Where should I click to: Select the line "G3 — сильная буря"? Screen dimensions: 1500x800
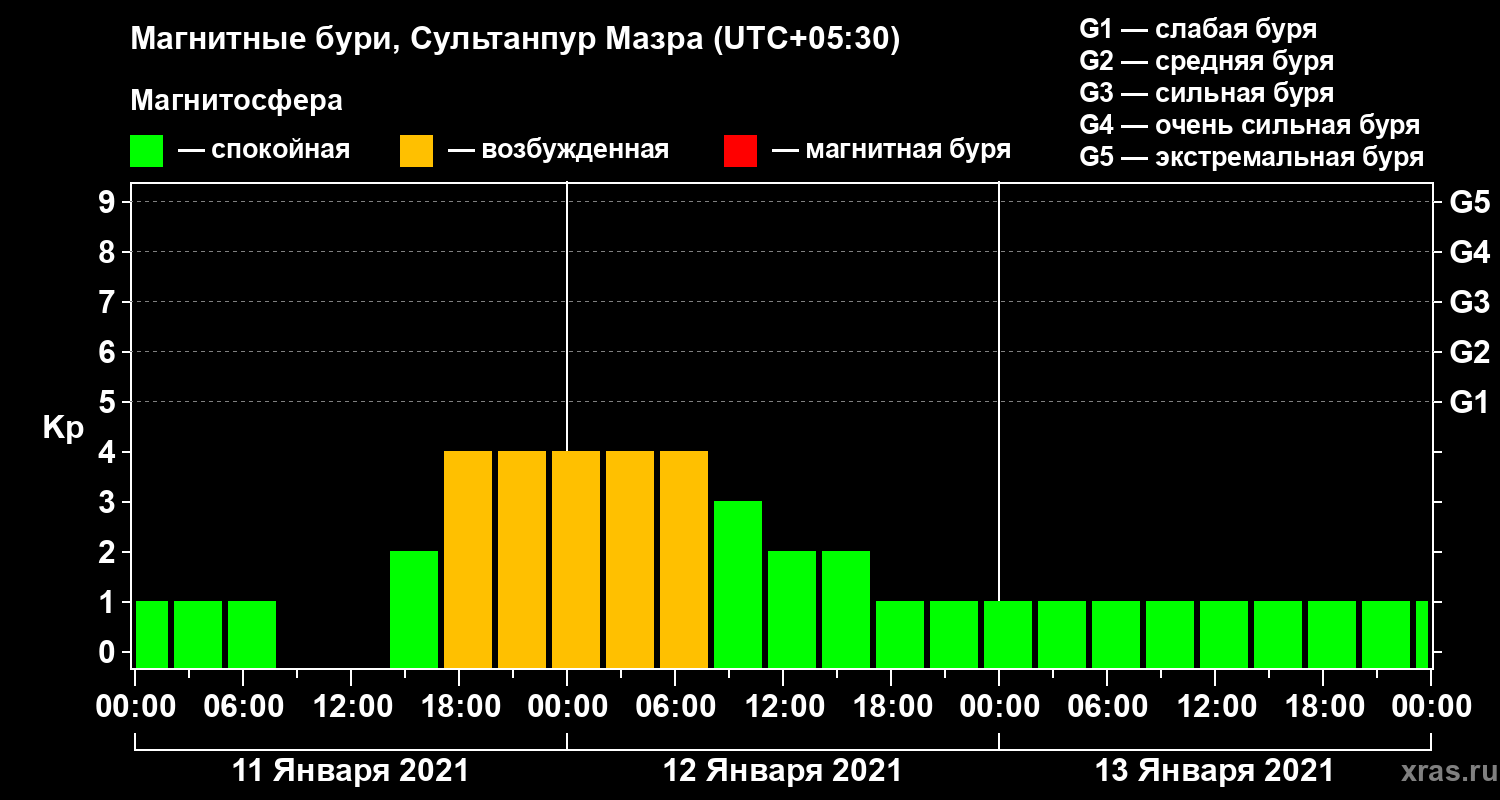1207,93
